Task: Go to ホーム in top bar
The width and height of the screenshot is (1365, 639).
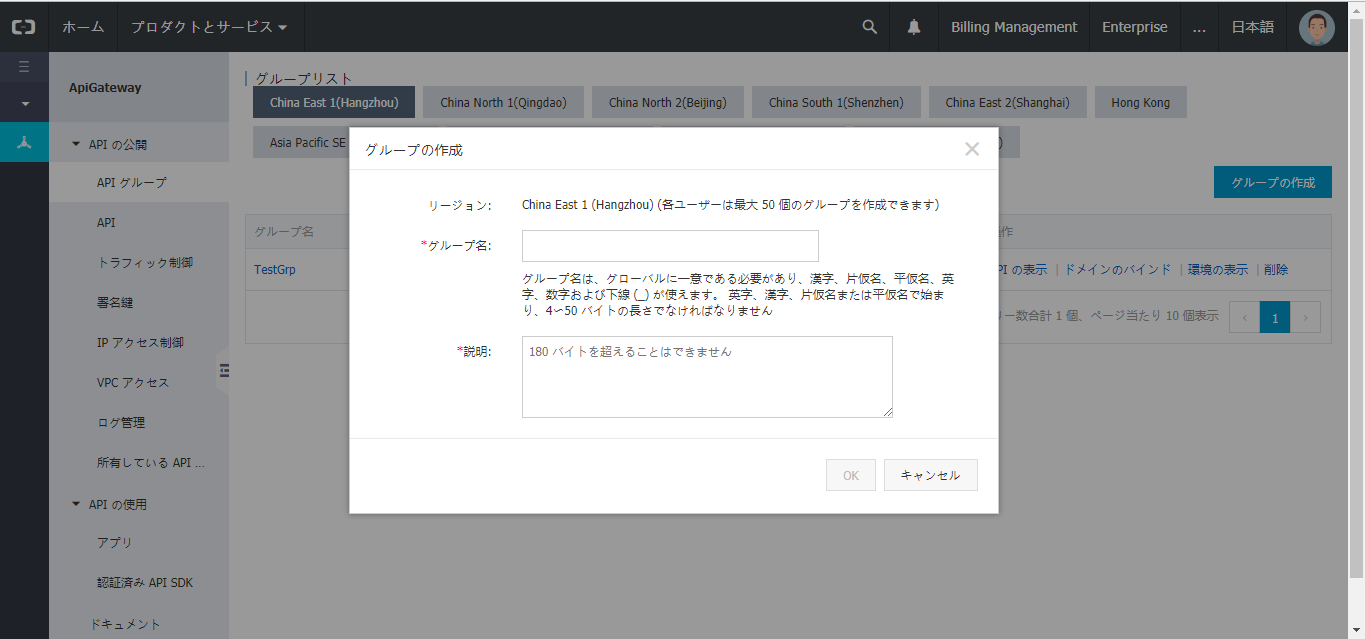Action: pos(83,27)
